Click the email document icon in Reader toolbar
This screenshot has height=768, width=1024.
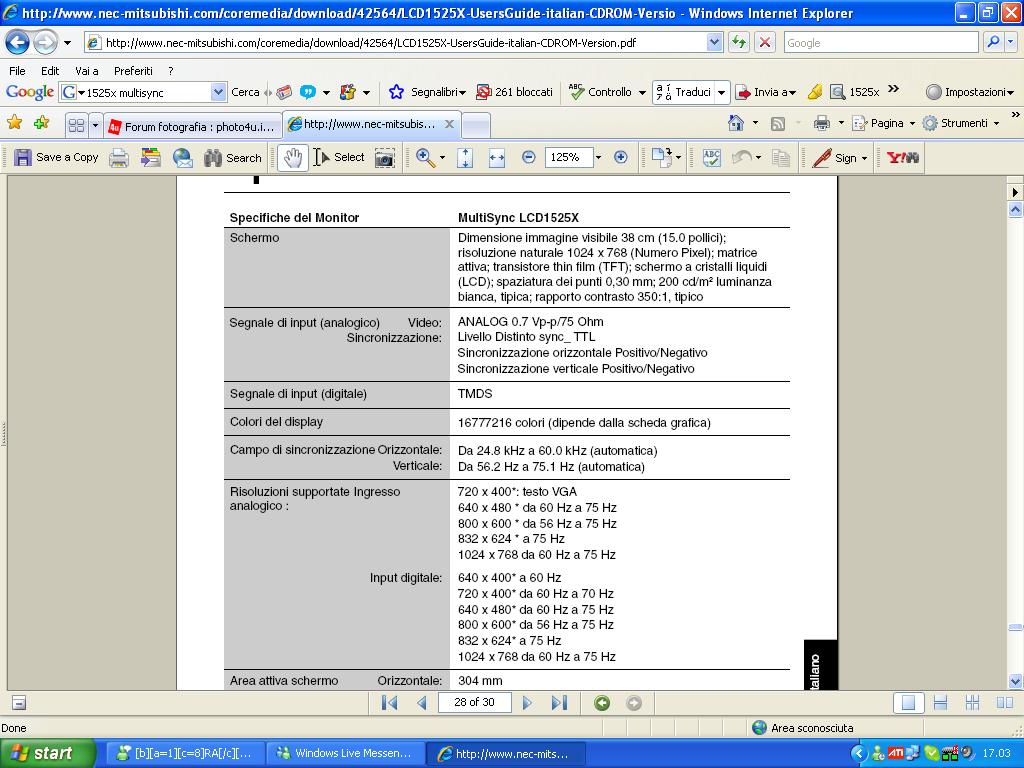(183, 157)
